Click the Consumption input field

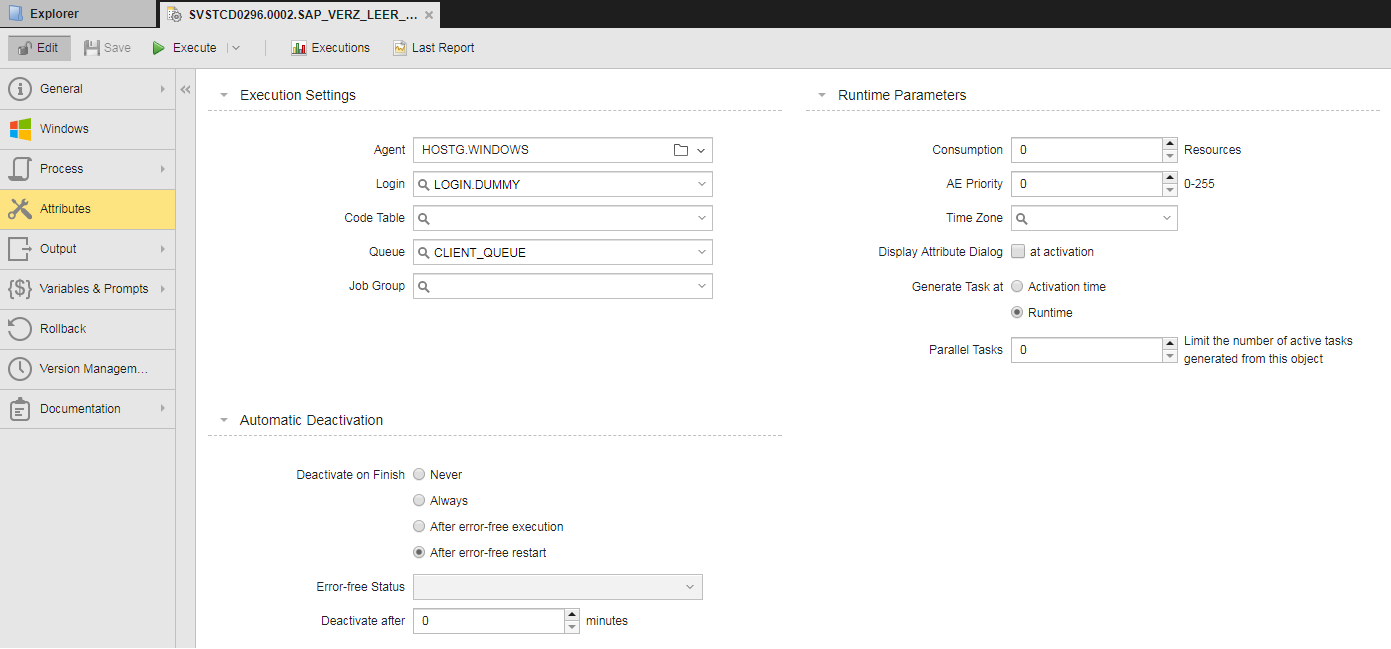[1086, 150]
